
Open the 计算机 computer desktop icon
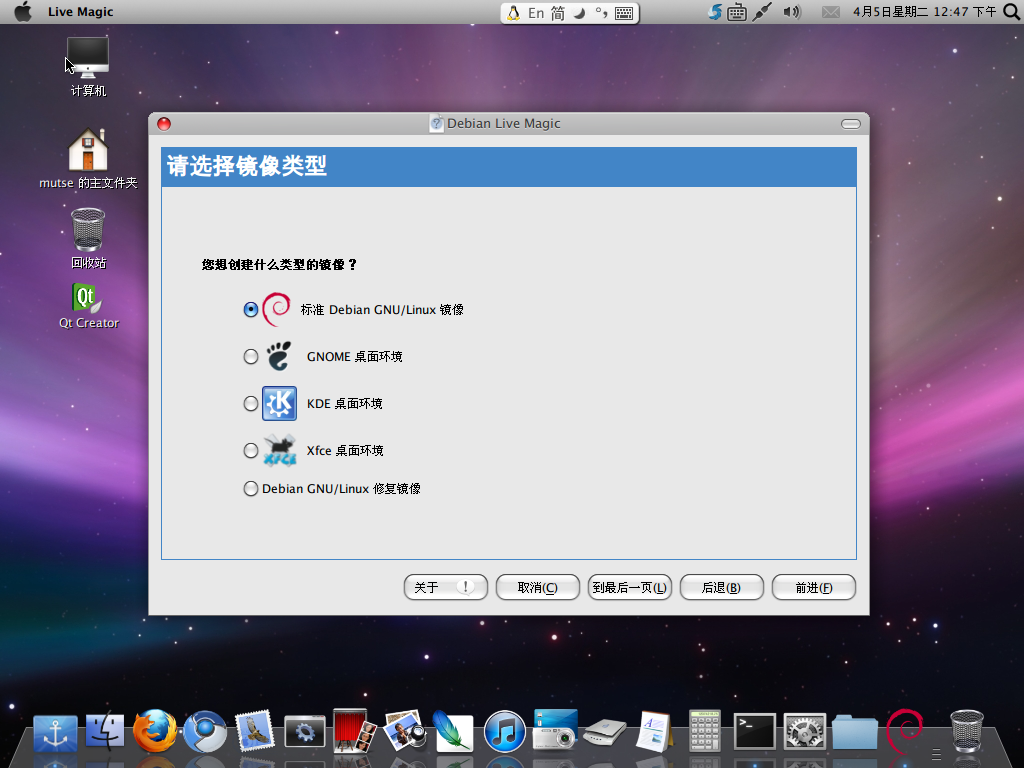tap(88, 67)
